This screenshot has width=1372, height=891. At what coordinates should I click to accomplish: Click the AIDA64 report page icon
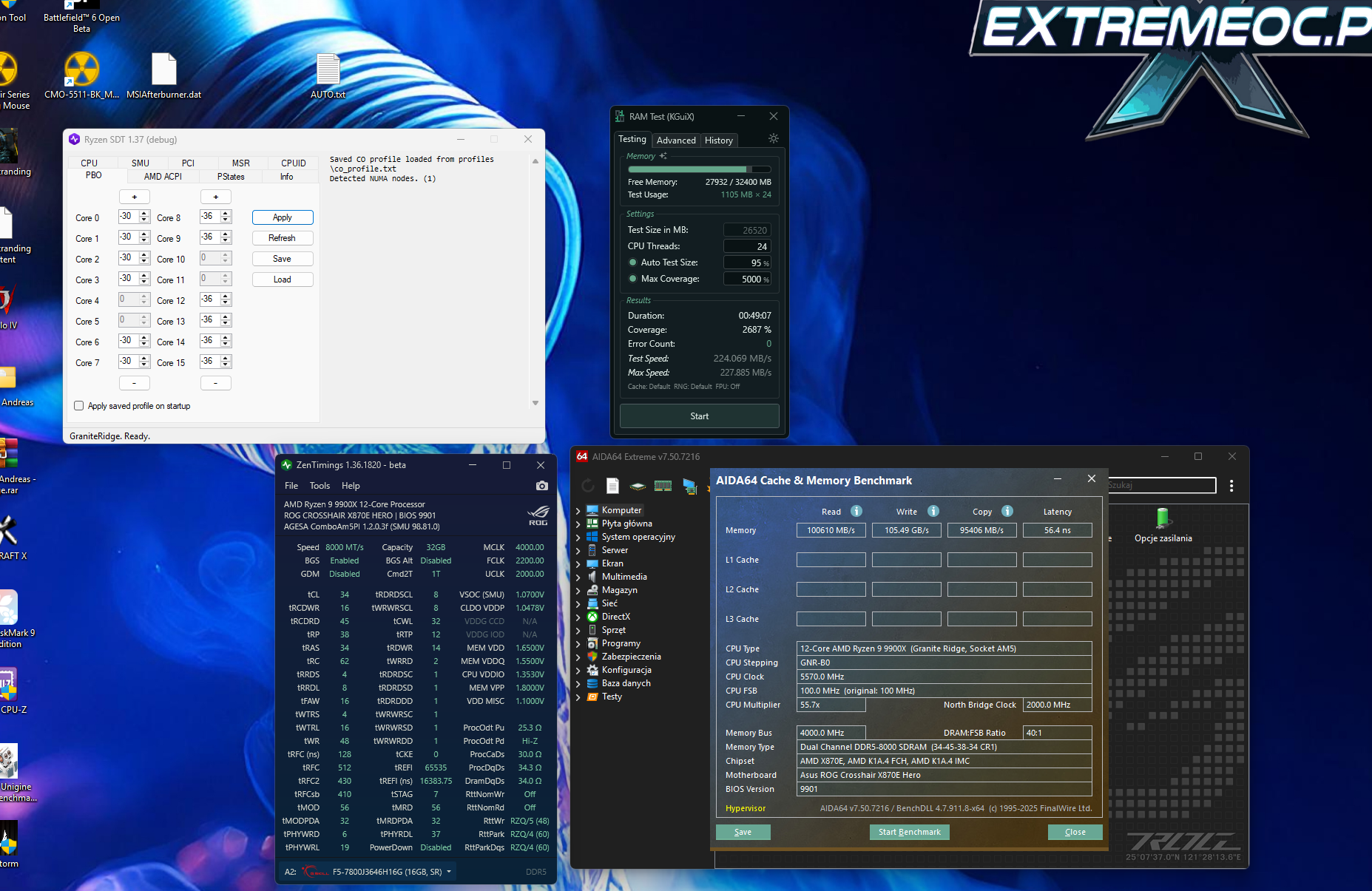(612, 486)
